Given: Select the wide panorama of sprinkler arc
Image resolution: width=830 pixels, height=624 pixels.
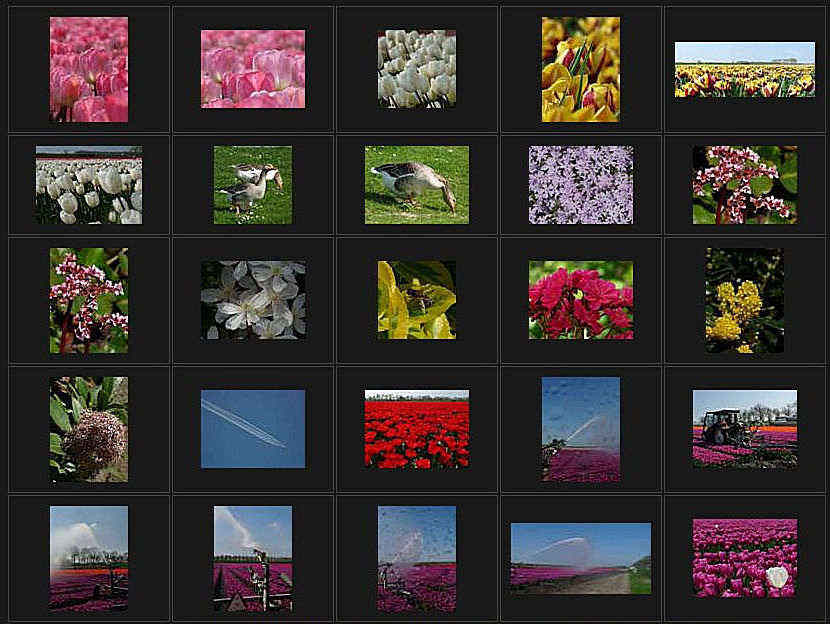Looking at the screenshot, I should 581,558.
